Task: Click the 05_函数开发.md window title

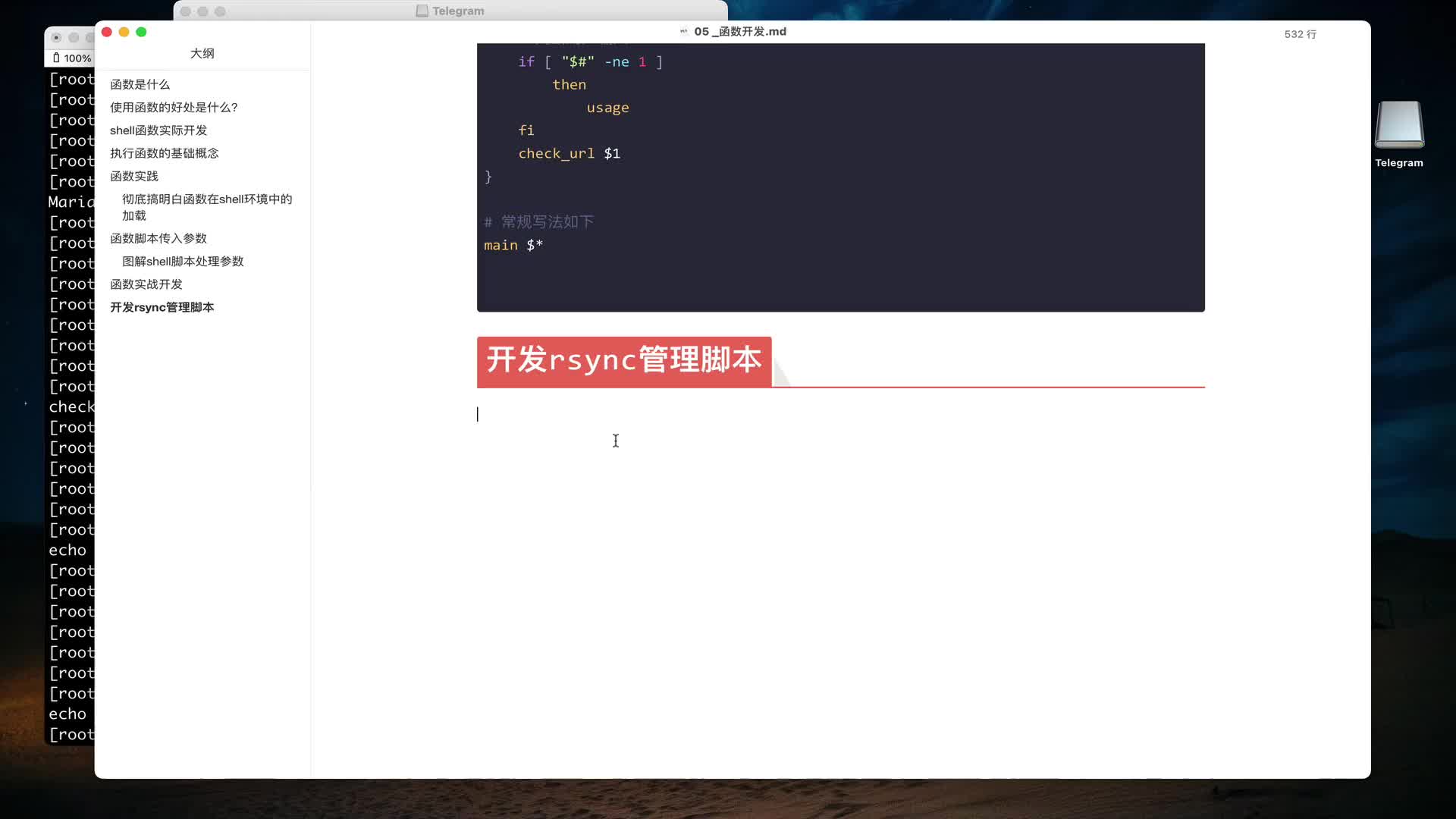Action: coord(740,31)
